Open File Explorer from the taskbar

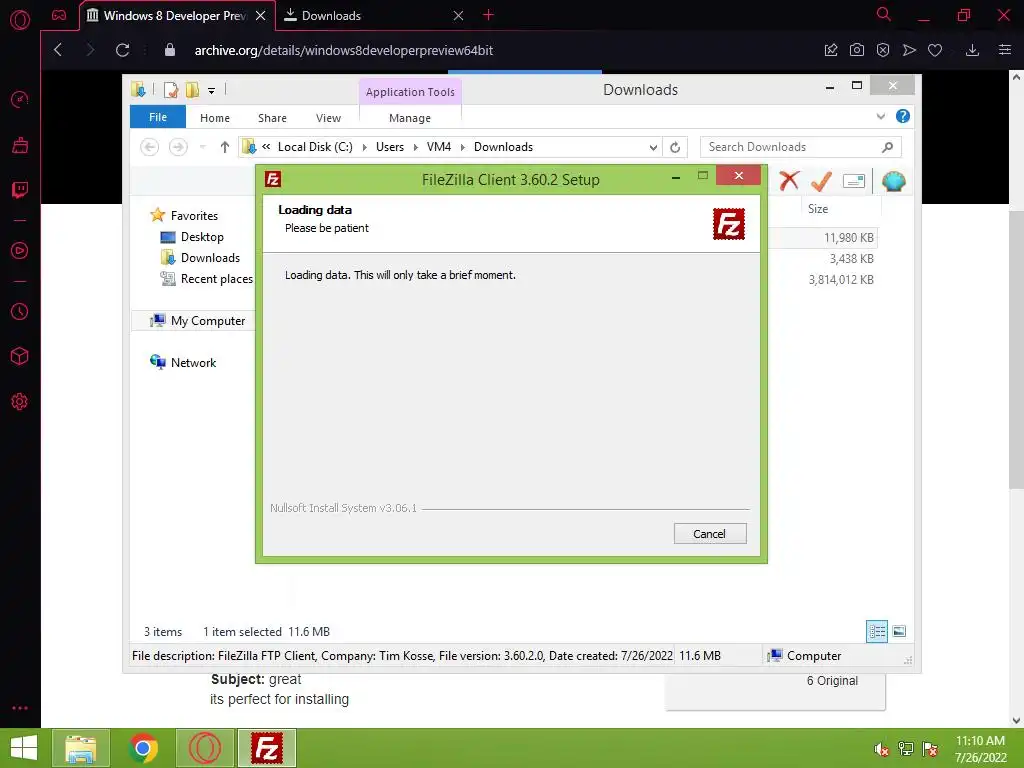click(81, 748)
